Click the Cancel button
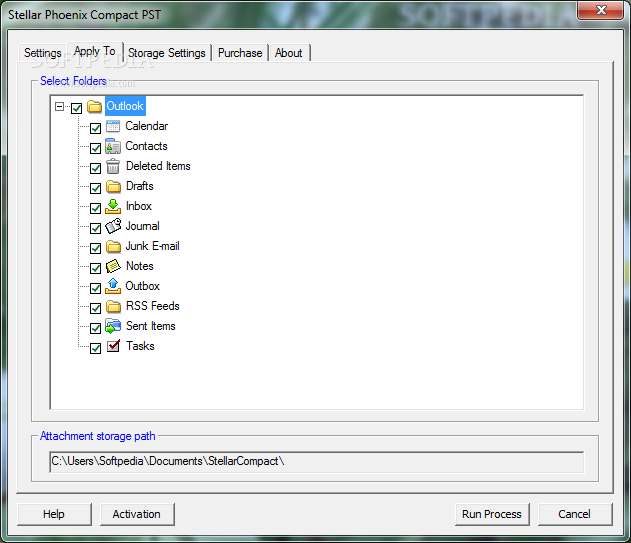The width and height of the screenshot is (631, 543). tap(575, 514)
